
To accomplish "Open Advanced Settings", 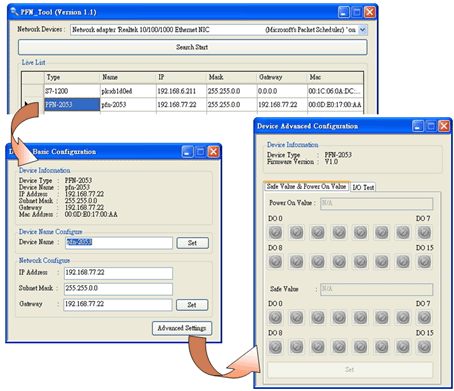I will pyautogui.click(x=182, y=328).
